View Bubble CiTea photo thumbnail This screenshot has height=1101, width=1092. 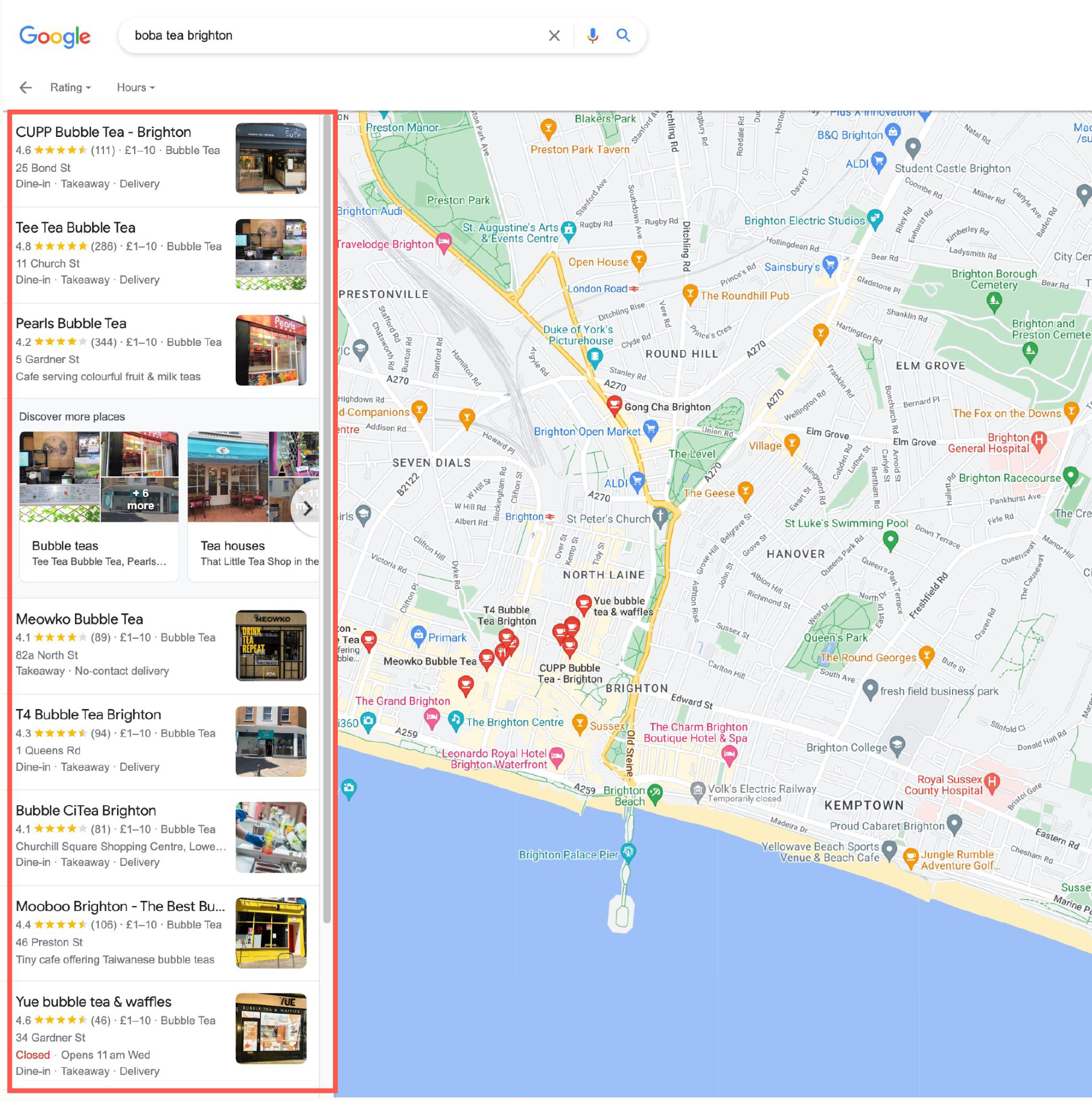pyautogui.click(x=271, y=837)
